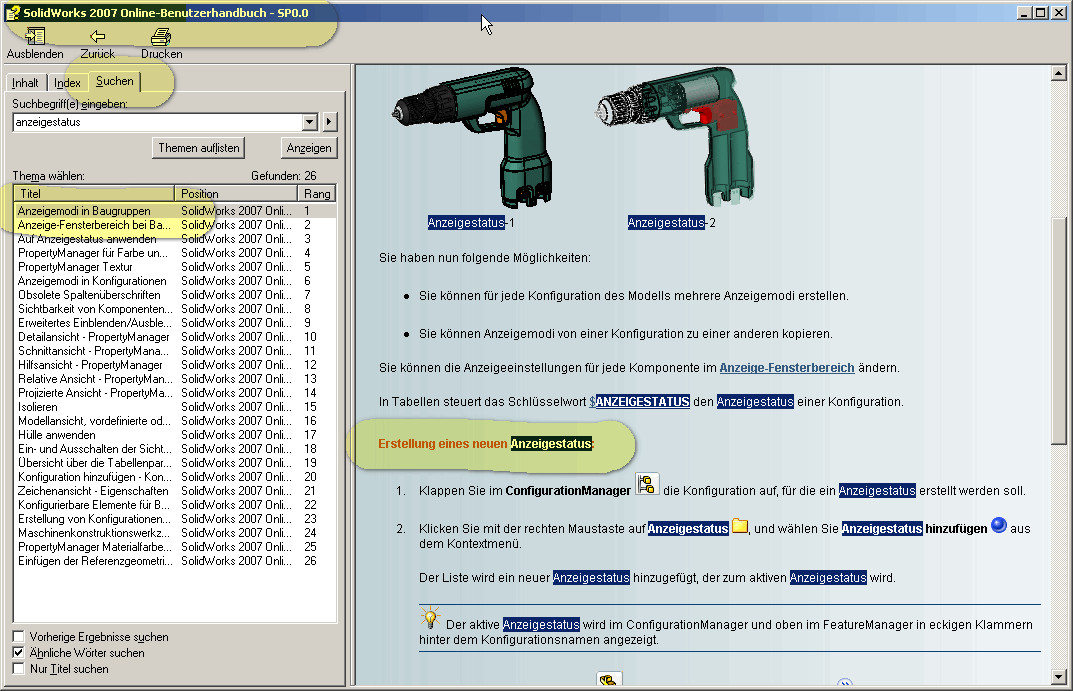Sort results by the Rang column header

(x=316, y=193)
